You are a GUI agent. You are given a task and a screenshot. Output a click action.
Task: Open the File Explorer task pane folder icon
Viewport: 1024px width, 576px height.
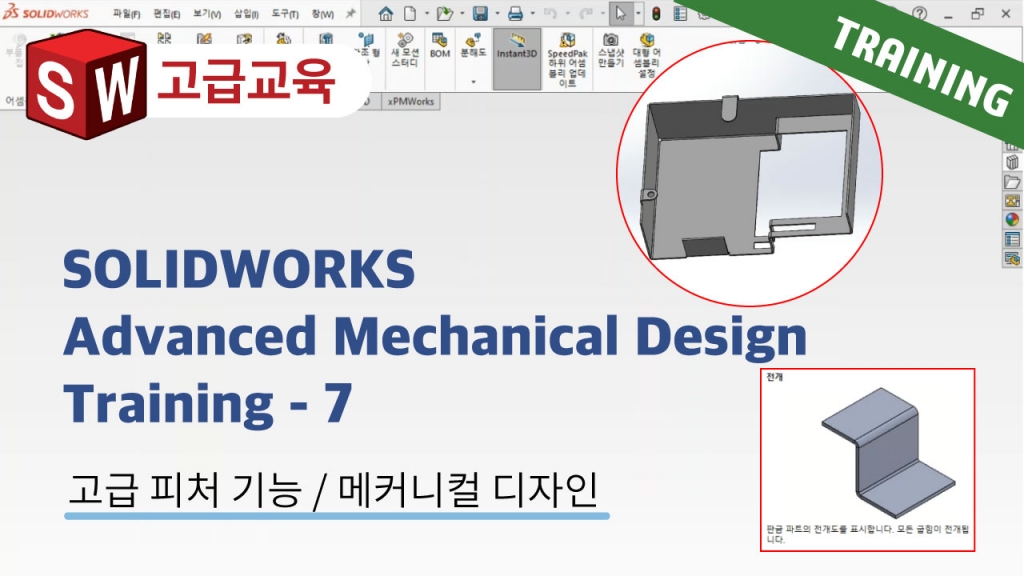click(x=1012, y=182)
